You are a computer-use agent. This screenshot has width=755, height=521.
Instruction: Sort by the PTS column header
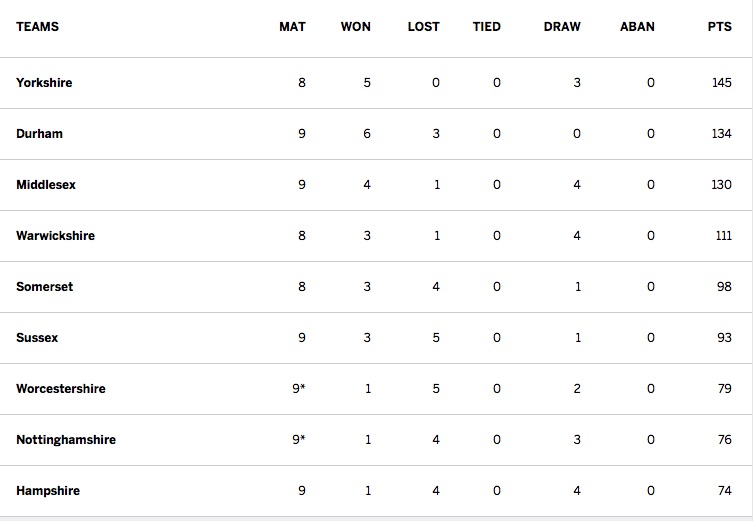pyautogui.click(x=719, y=27)
